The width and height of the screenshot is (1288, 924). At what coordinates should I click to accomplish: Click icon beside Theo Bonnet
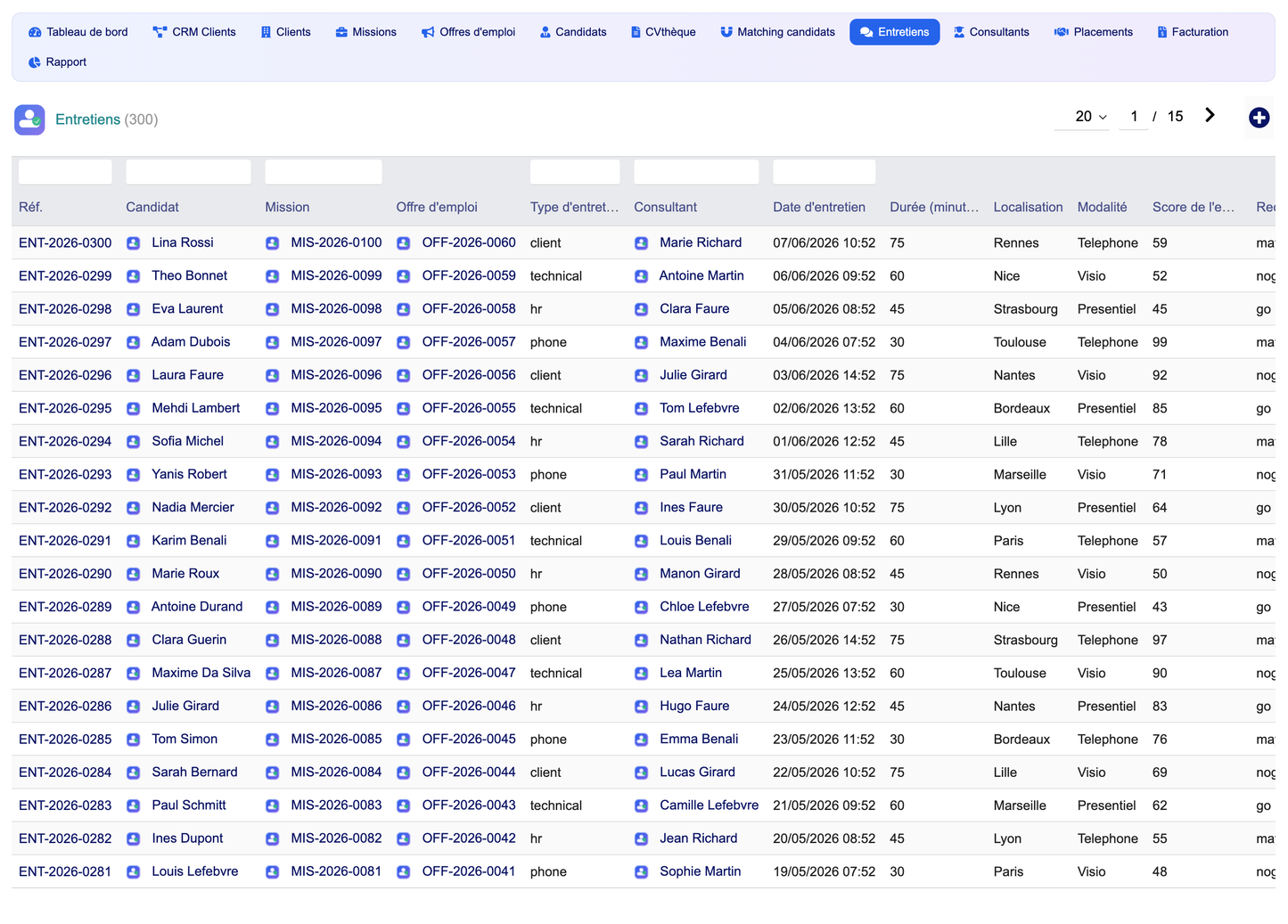(x=134, y=276)
